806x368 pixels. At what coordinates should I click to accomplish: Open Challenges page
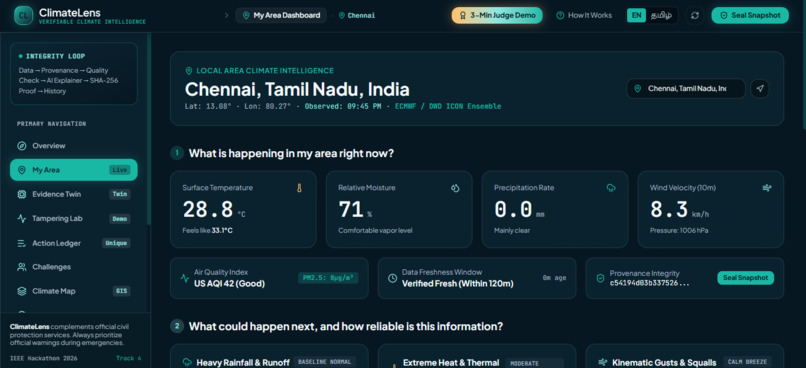click(74, 267)
